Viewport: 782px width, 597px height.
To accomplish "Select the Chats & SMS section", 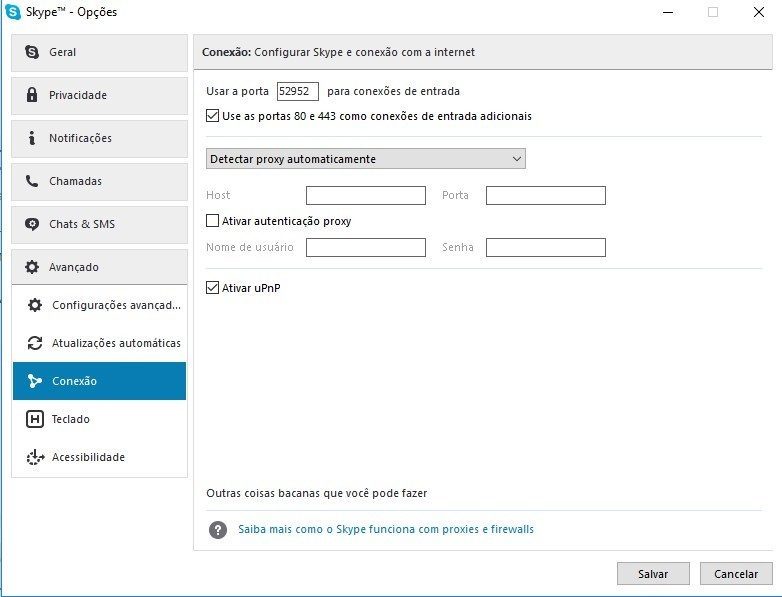I will point(100,224).
